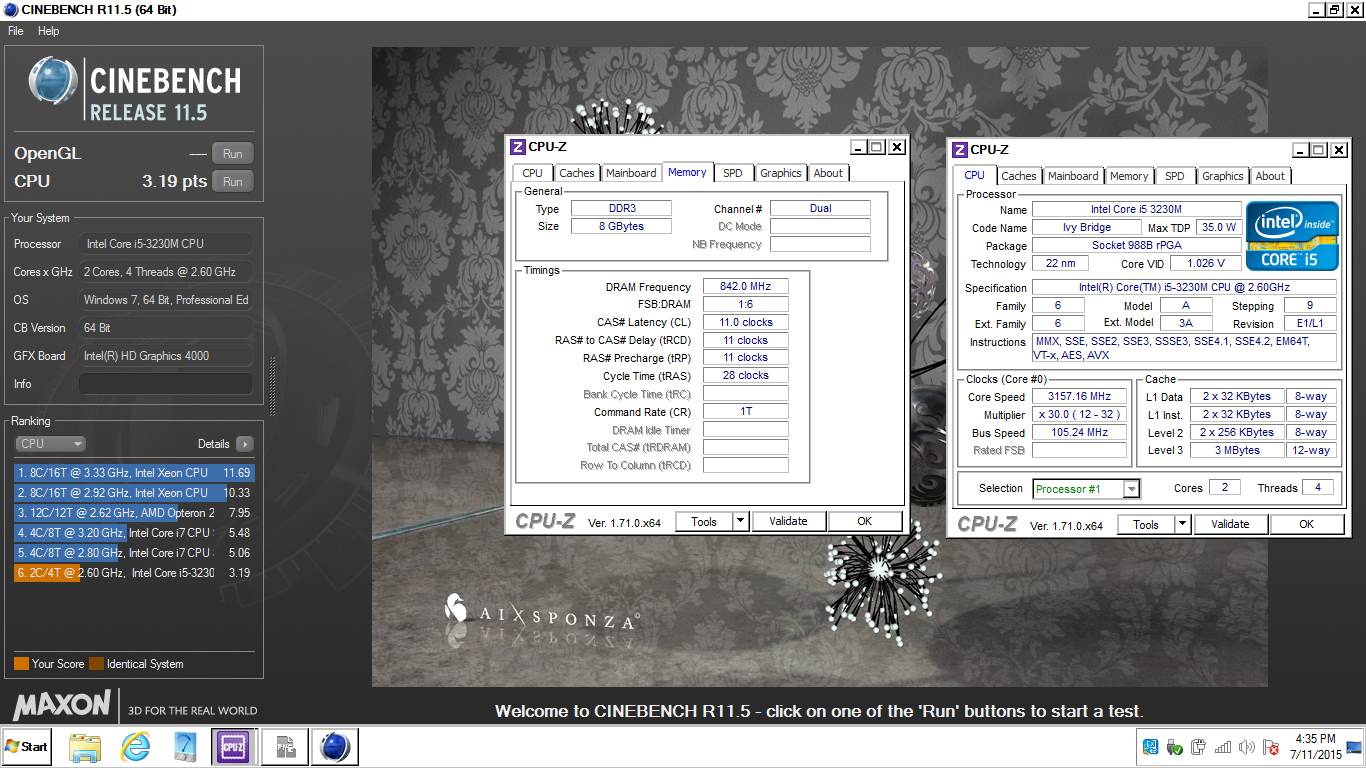
Task: Close the memory CPU-Z window
Action: [896, 147]
